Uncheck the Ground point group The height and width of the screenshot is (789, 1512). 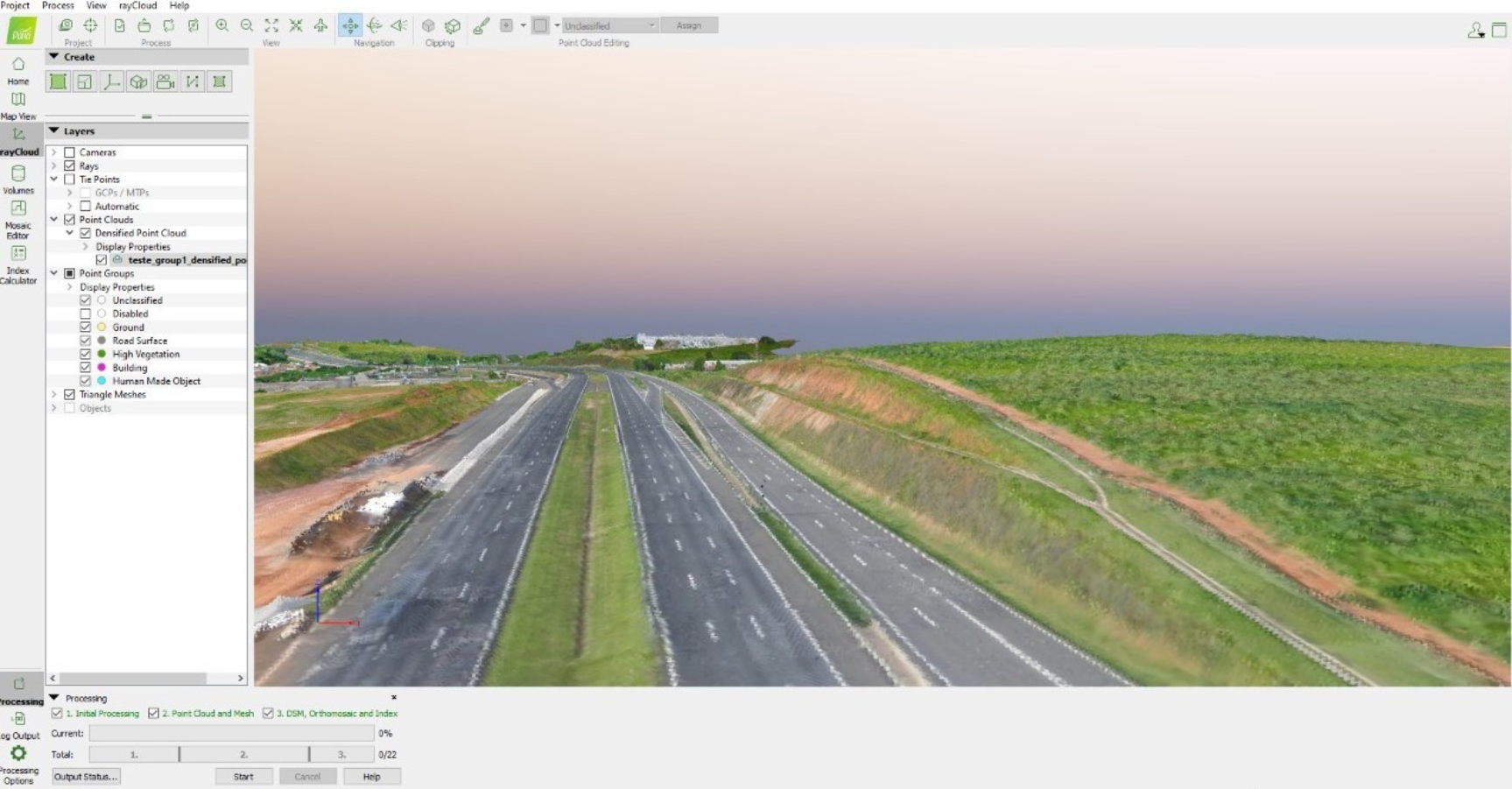pyautogui.click(x=86, y=328)
